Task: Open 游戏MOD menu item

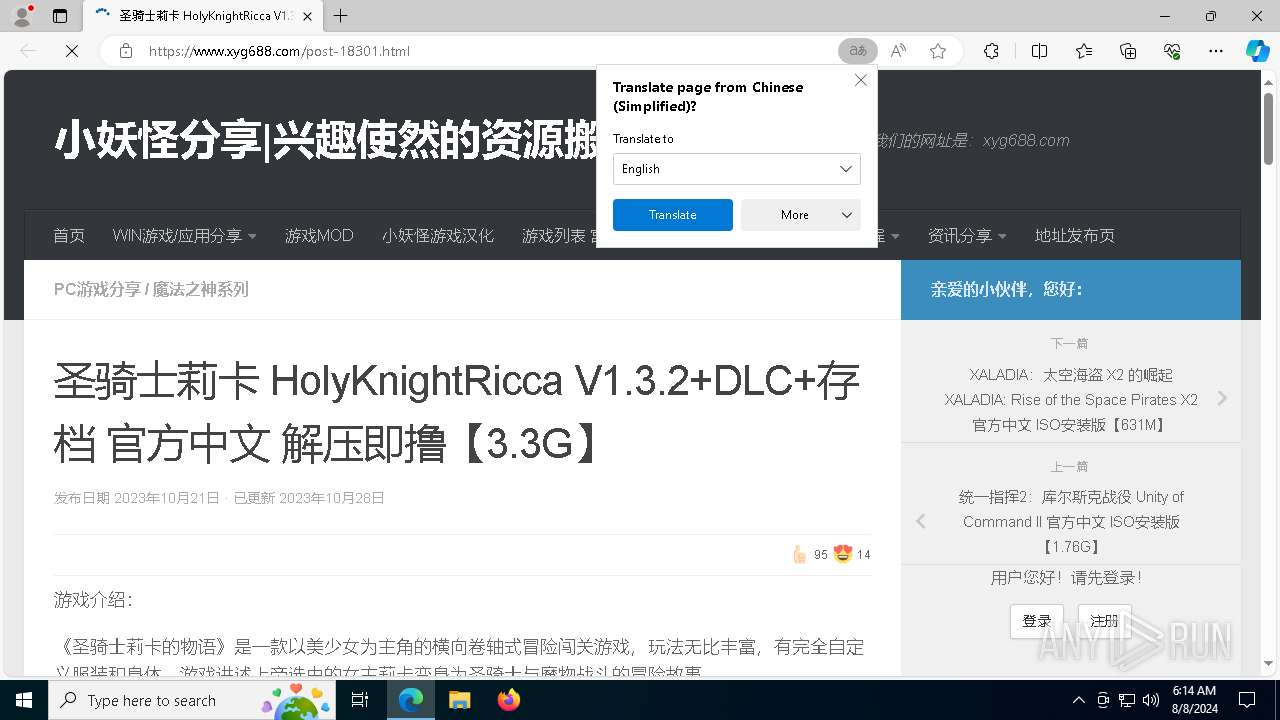Action: [x=319, y=236]
